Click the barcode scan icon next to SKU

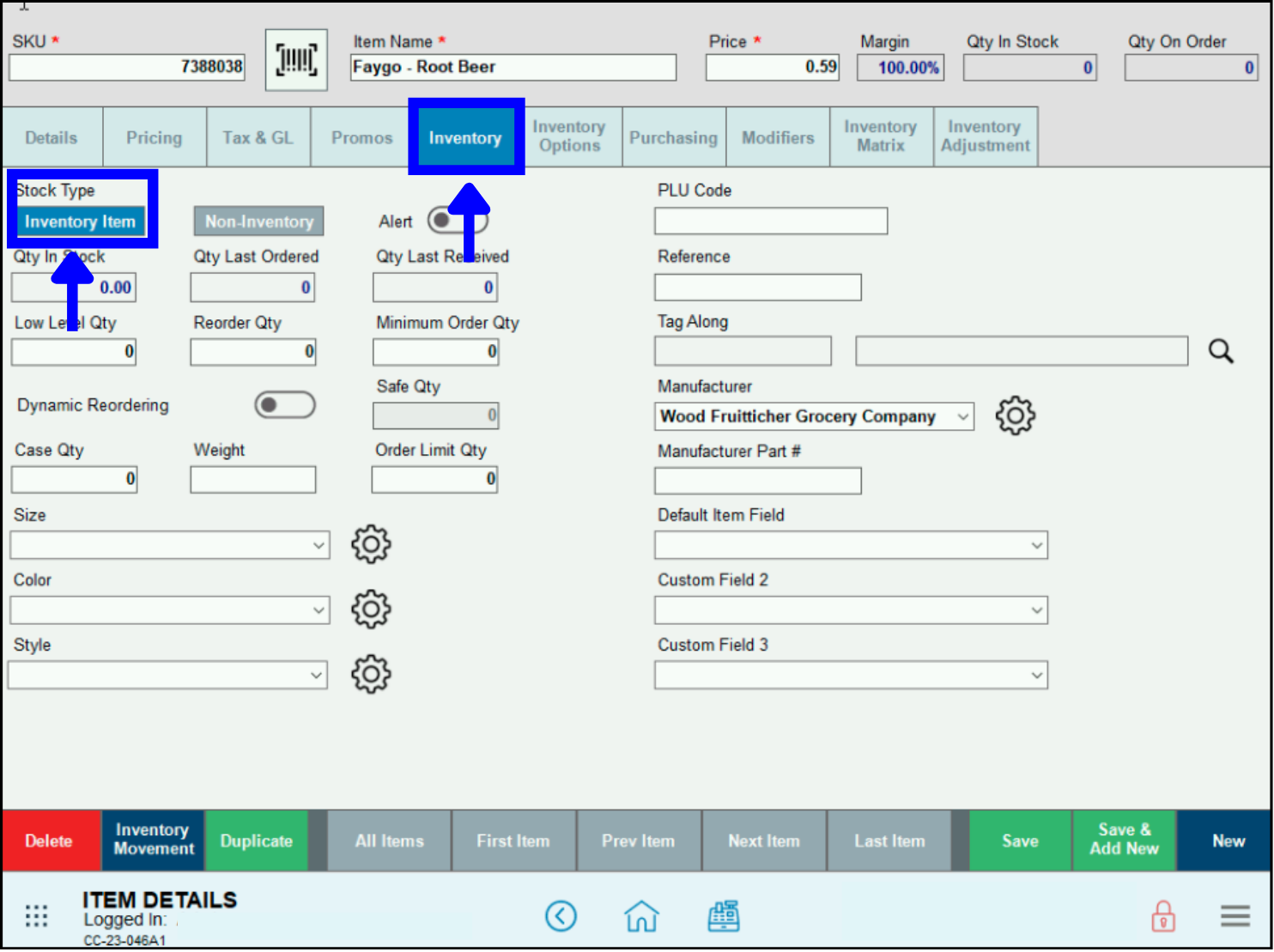295,59
